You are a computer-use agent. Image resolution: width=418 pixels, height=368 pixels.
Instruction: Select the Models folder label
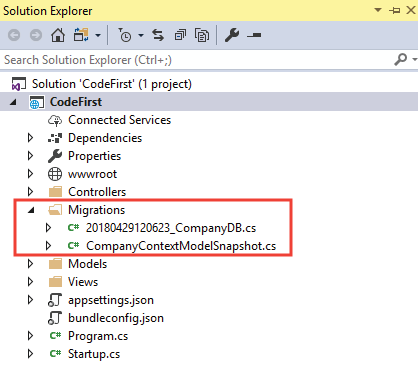[x=88, y=264]
